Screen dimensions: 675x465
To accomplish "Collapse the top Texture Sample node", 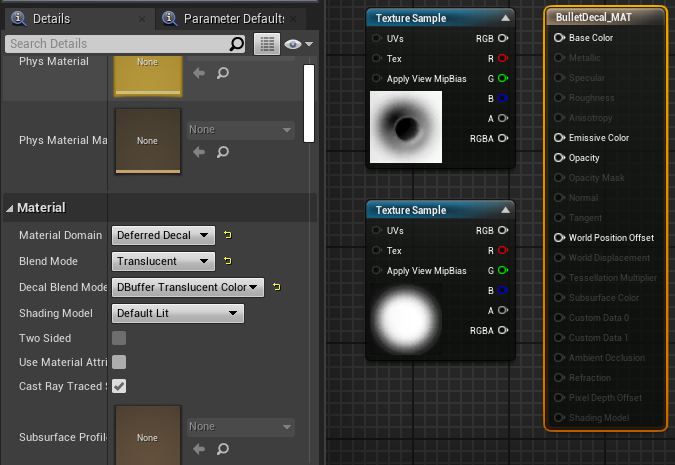I will tap(505, 18).
